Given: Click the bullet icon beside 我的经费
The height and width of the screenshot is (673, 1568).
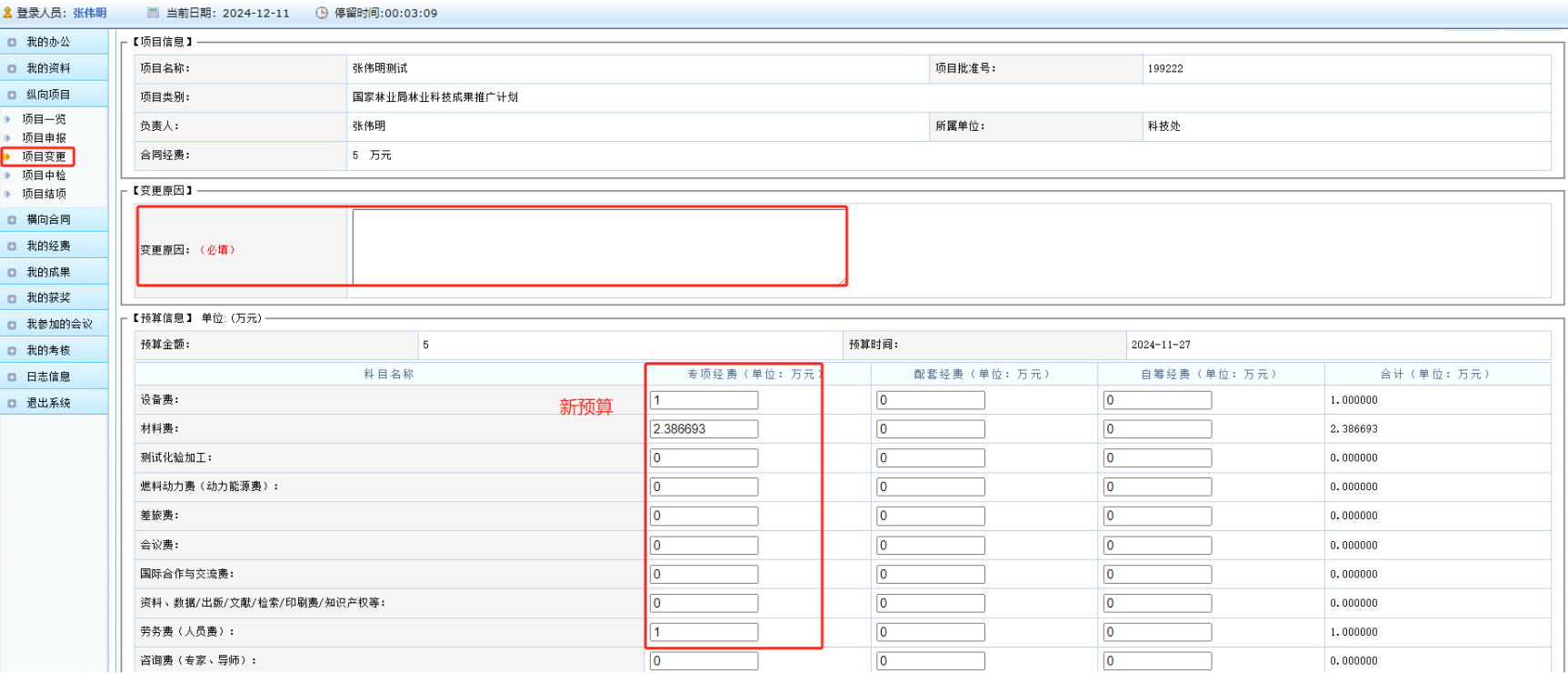Looking at the screenshot, I should [x=12, y=246].
